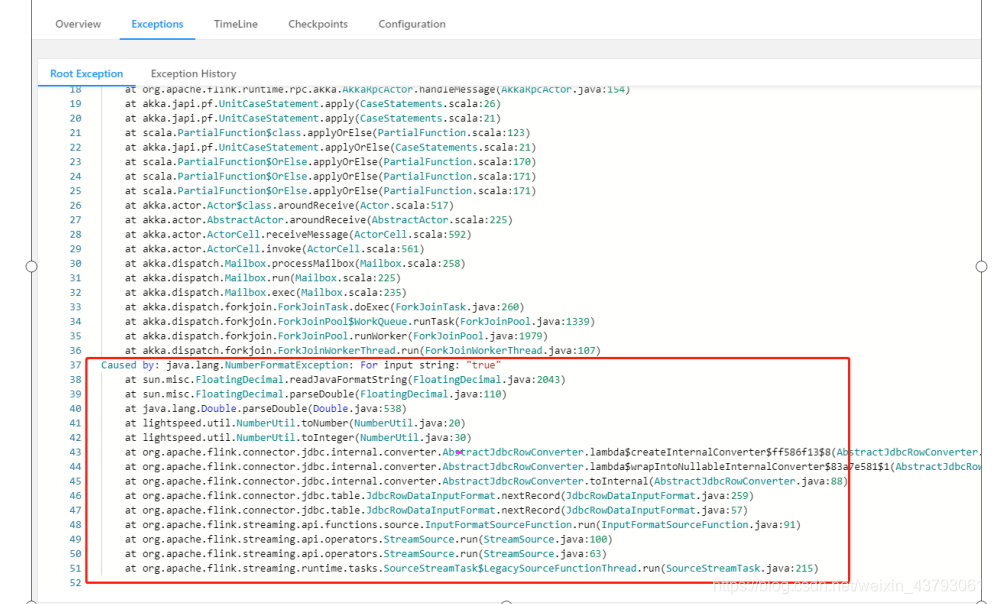This screenshot has width=992, height=604.
Task: Click the InputFormatSourceFunction.run stack line
Action: 462,525
